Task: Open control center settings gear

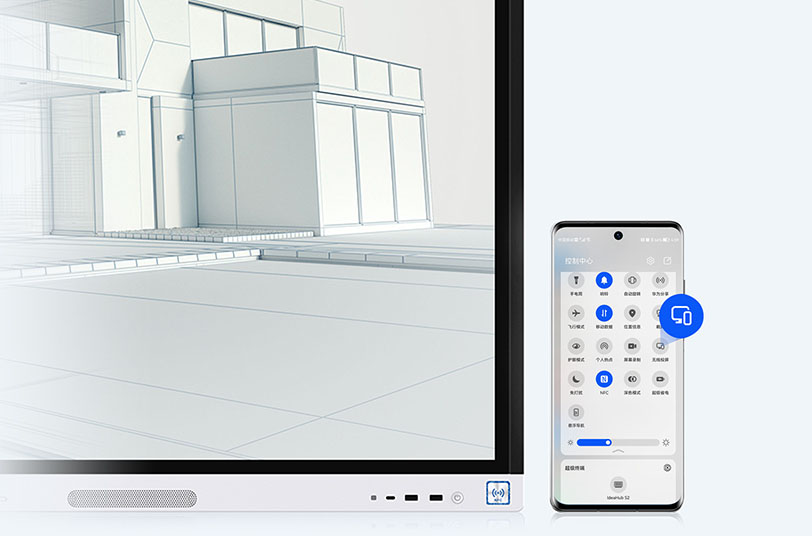Action: click(650, 261)
